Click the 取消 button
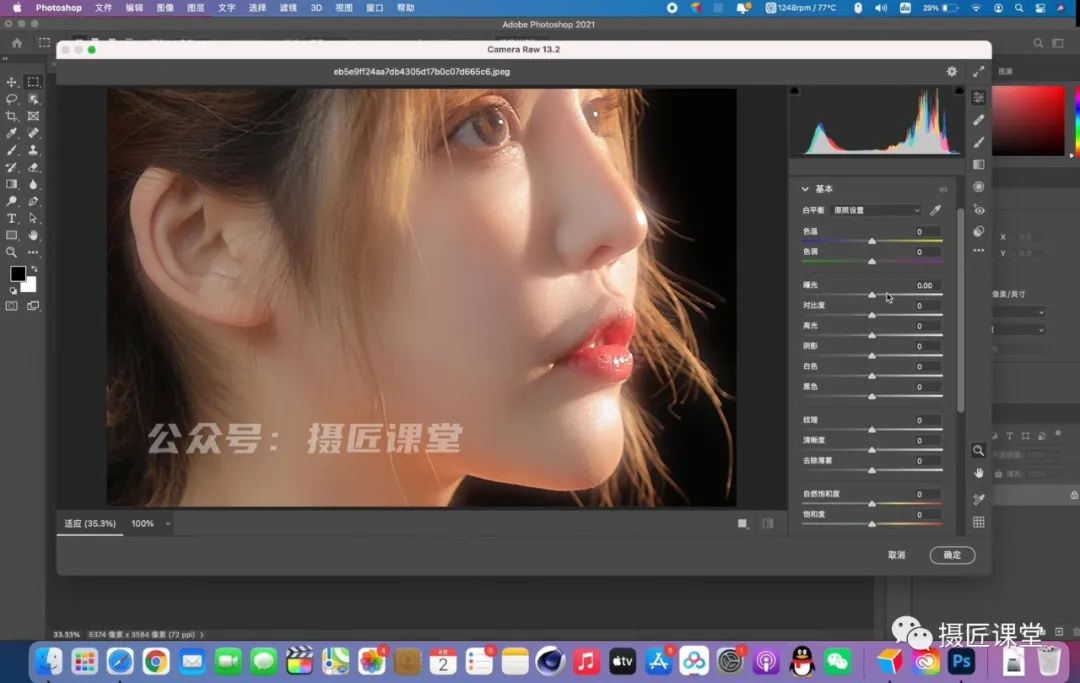The image size is (1080, 683). (x=896, y=555)
